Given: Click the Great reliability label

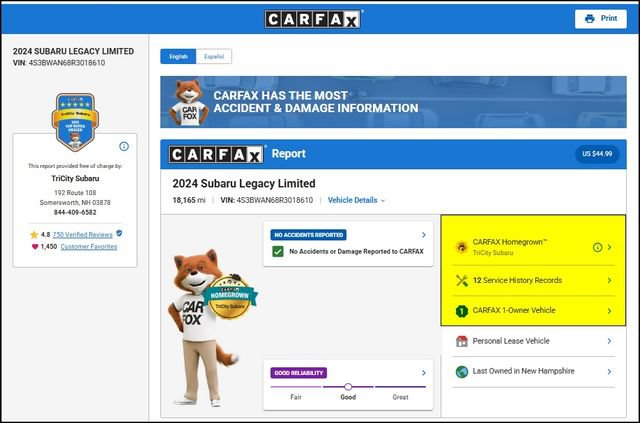Looking at the screenshot, I should click(x=400, y=397).
